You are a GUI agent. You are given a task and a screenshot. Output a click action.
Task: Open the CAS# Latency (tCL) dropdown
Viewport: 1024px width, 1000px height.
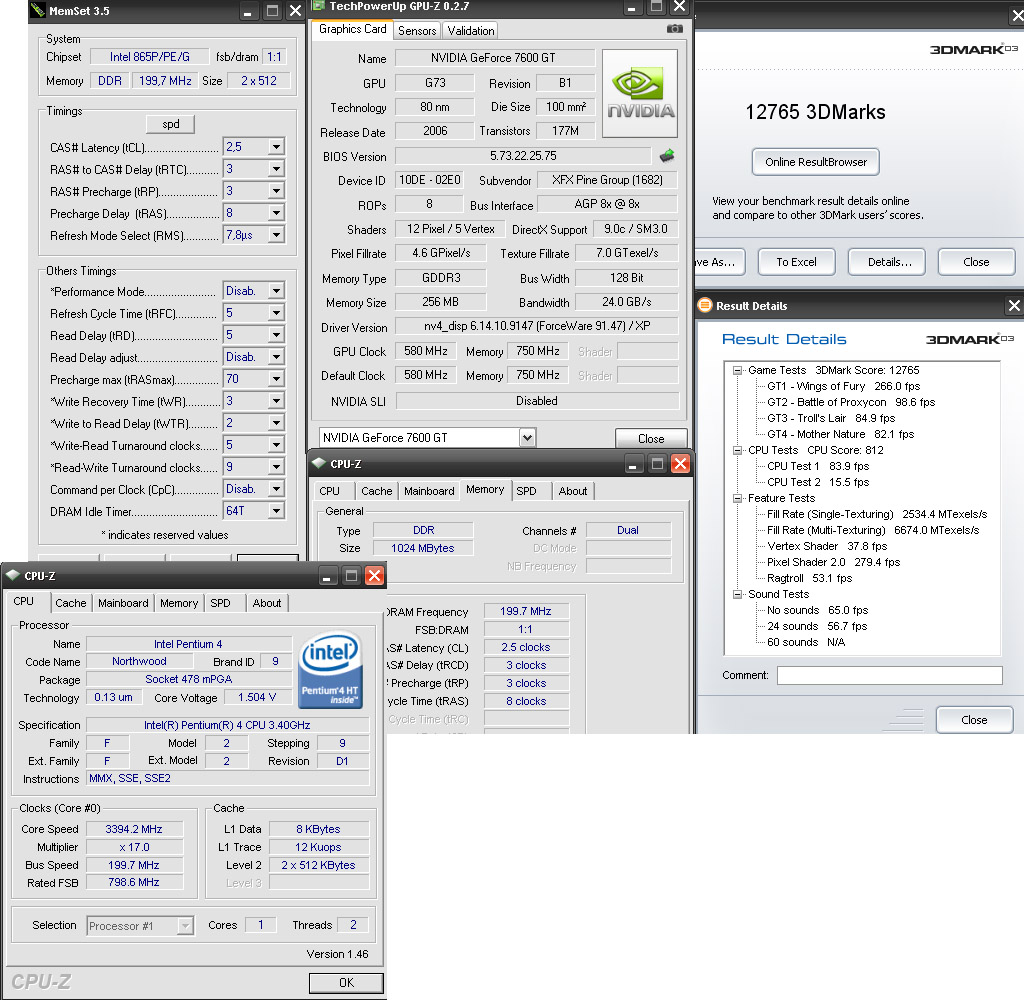(276, 147)
